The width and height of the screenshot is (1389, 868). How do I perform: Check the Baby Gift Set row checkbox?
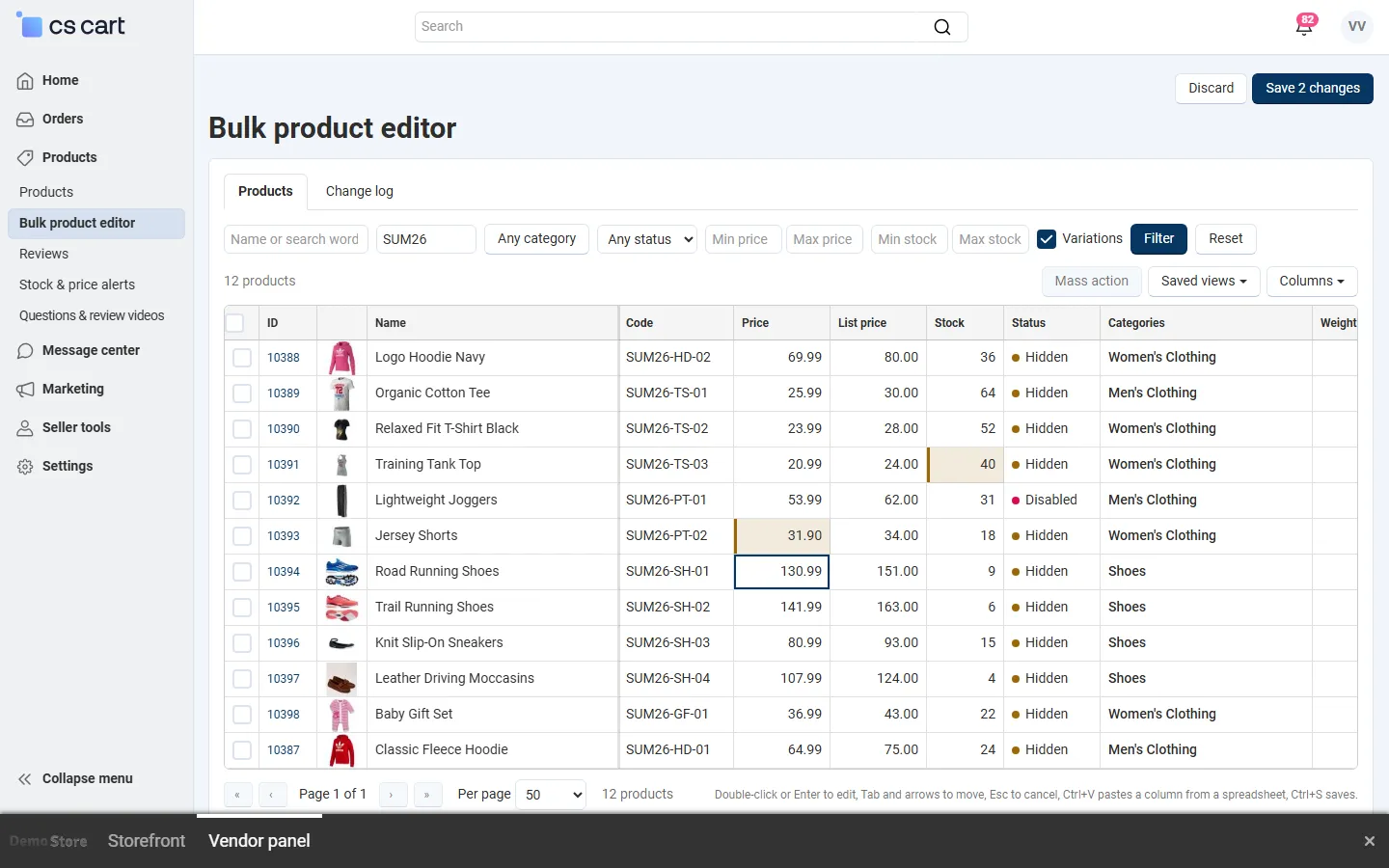coord(242,715)
